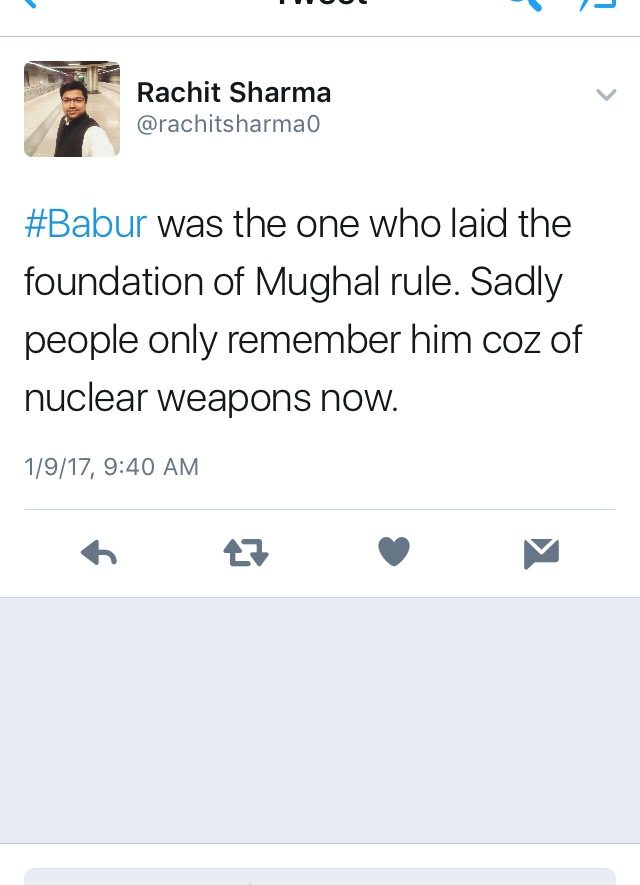This screenshot has height=885, width=640.
Task: Tap the Tweet header title
Action: coord(323,3)
